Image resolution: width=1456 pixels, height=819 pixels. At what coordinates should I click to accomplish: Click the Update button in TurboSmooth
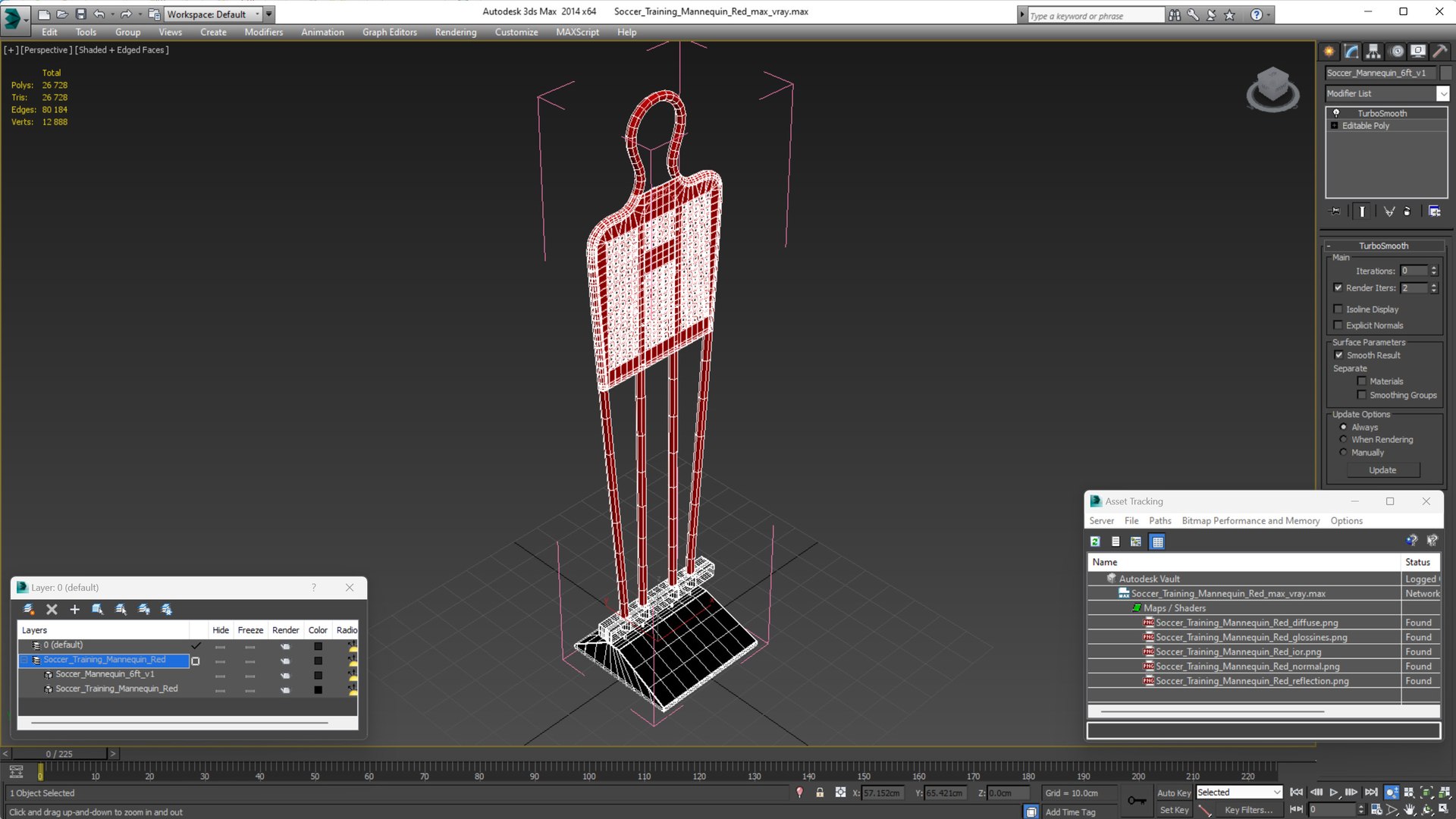[1382, 470]
